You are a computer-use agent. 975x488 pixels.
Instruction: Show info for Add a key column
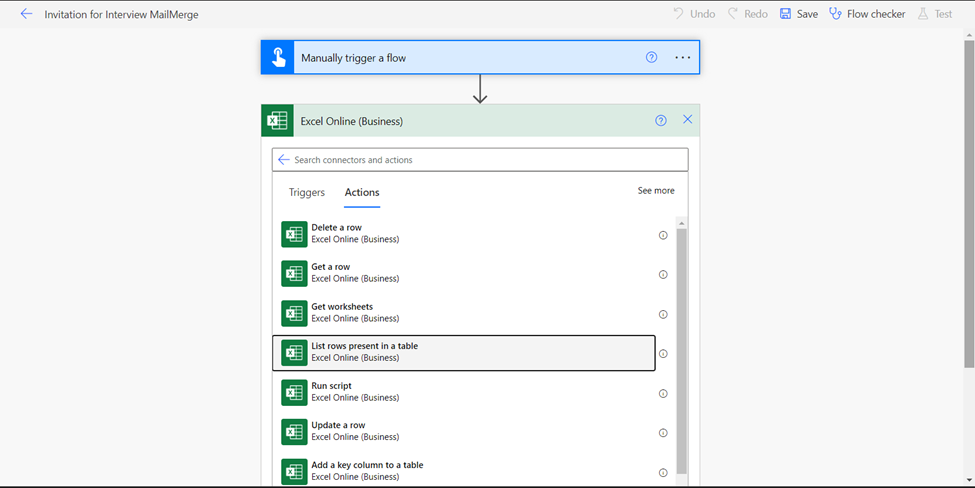click(663, 472)
